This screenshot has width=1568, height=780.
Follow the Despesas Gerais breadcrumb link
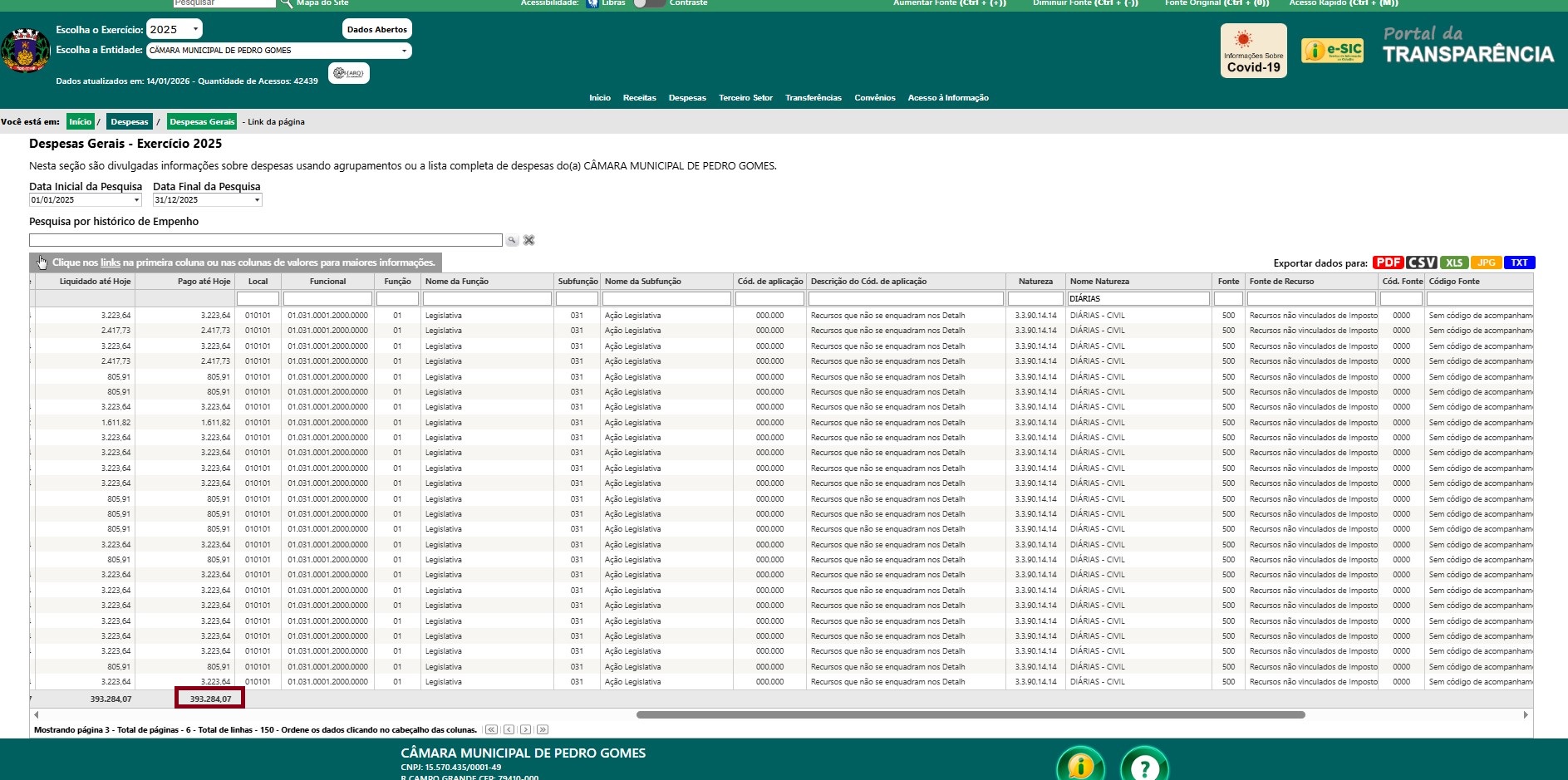202,122
